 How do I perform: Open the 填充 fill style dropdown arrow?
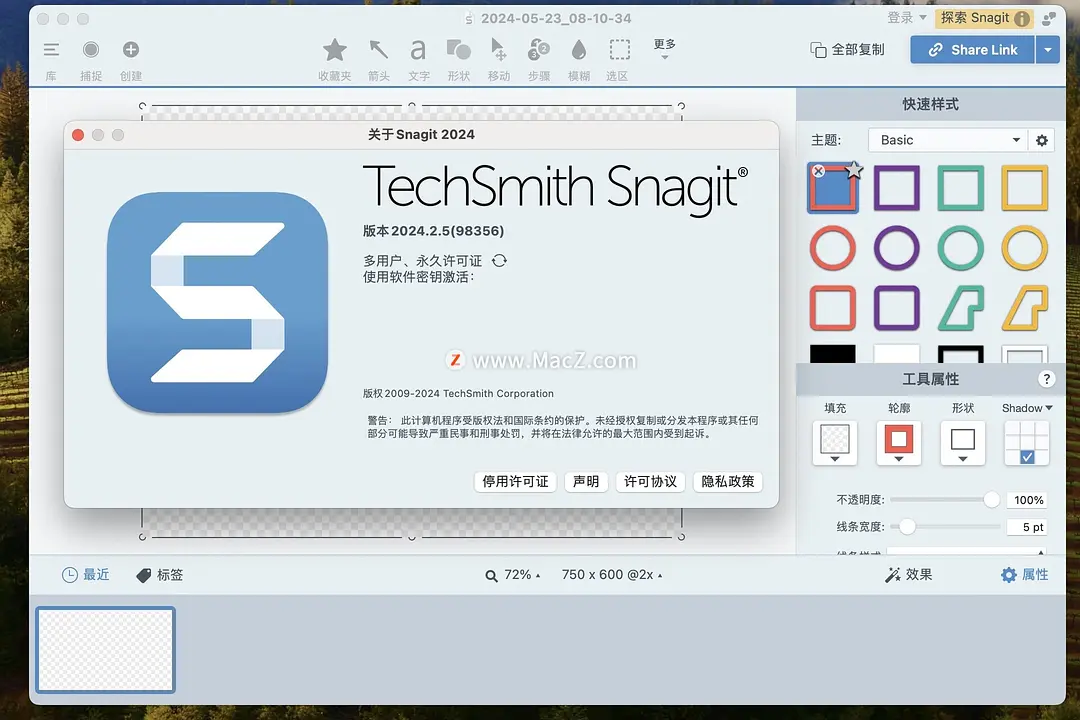coord(834,456)
